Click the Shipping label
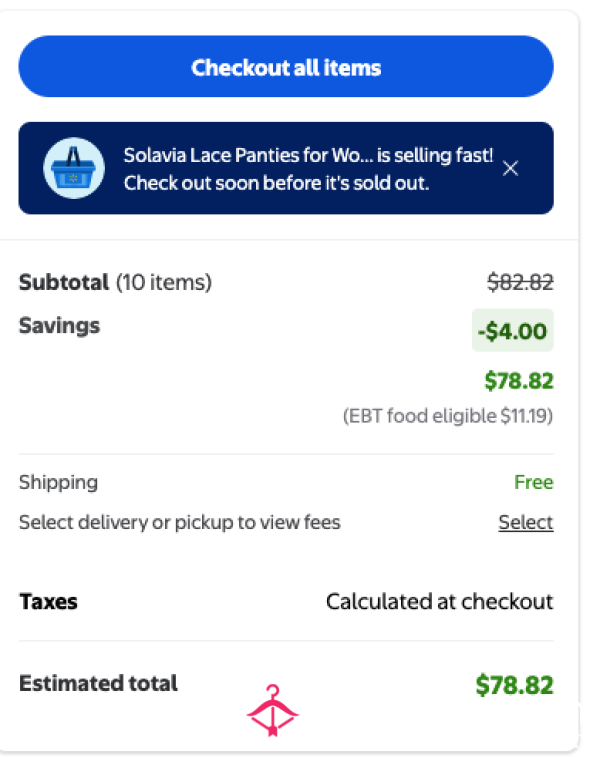The height and width of the screenshot is (765, 600). point(59,483)
